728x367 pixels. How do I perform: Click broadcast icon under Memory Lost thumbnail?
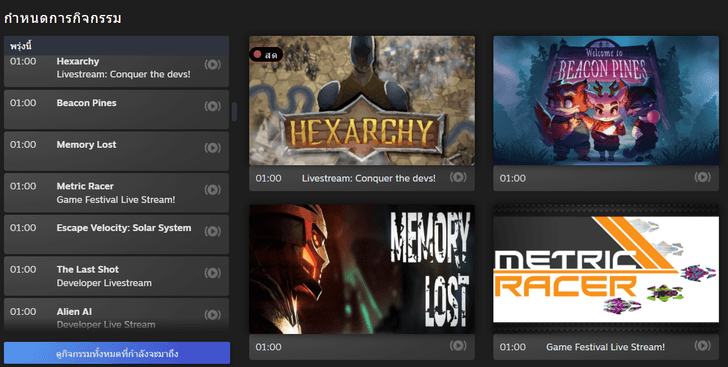pyautogui.click(x=458, y=346)
